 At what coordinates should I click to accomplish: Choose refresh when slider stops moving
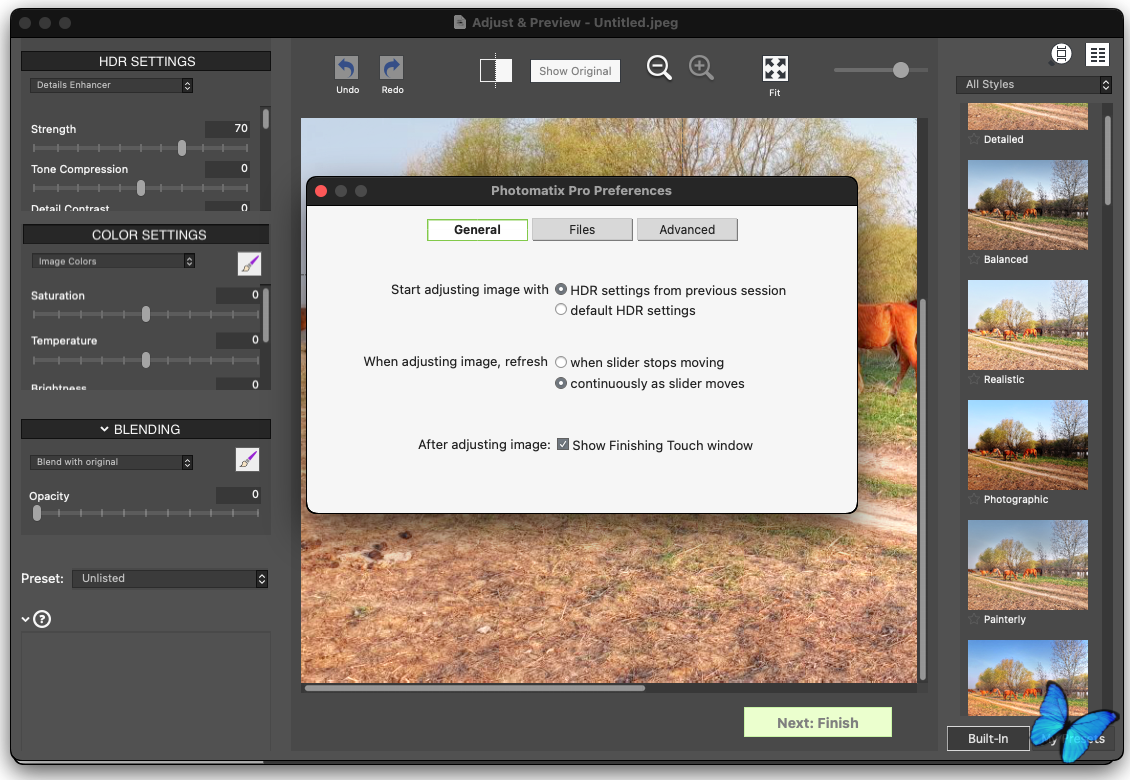point(561,362)
